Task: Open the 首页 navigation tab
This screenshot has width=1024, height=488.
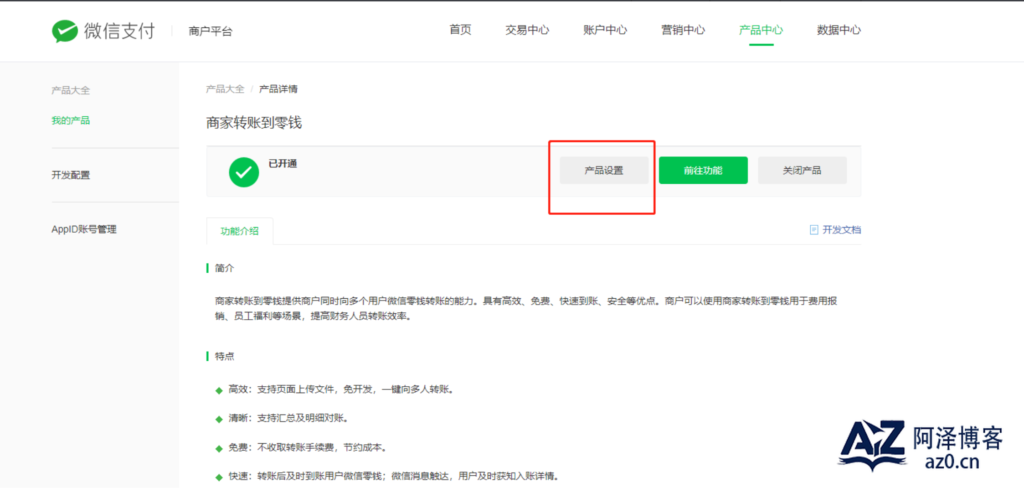Action: pos(460,30)
